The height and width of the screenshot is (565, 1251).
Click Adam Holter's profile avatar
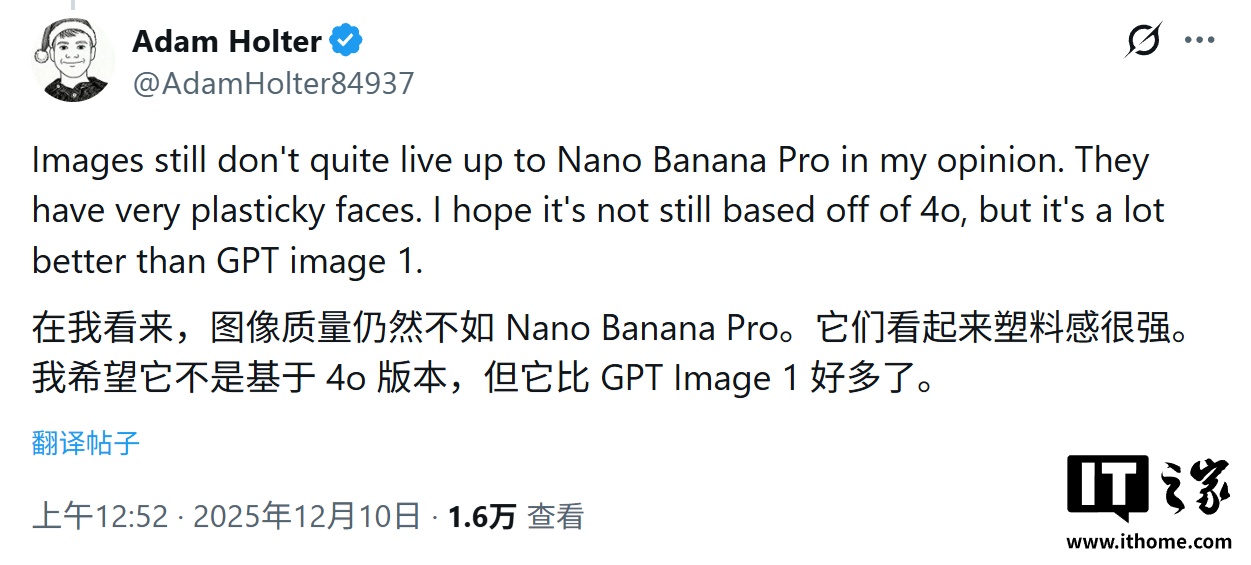click(x=73, y=60)
